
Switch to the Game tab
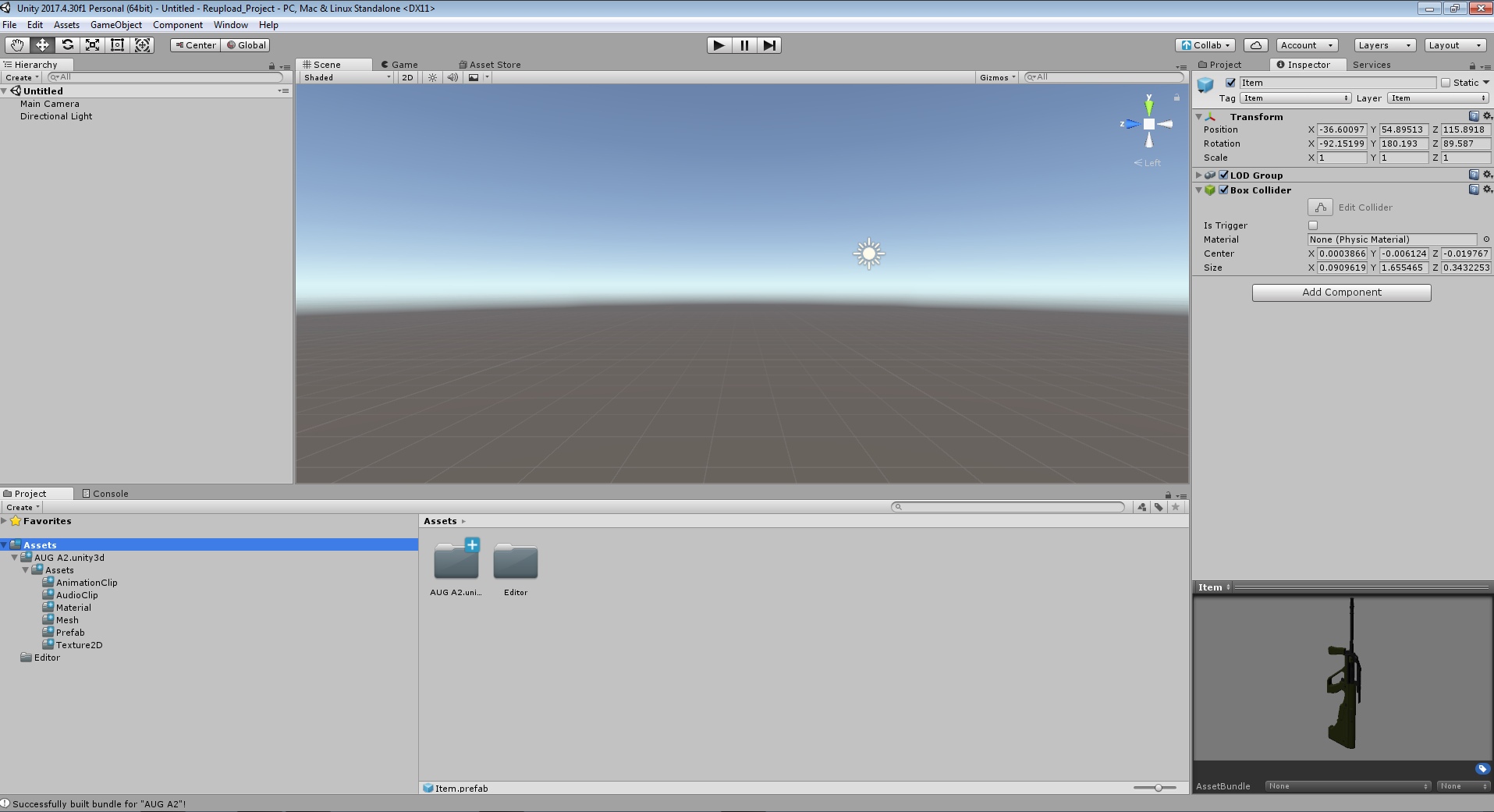pyautogui.click(x=399, y=65)
